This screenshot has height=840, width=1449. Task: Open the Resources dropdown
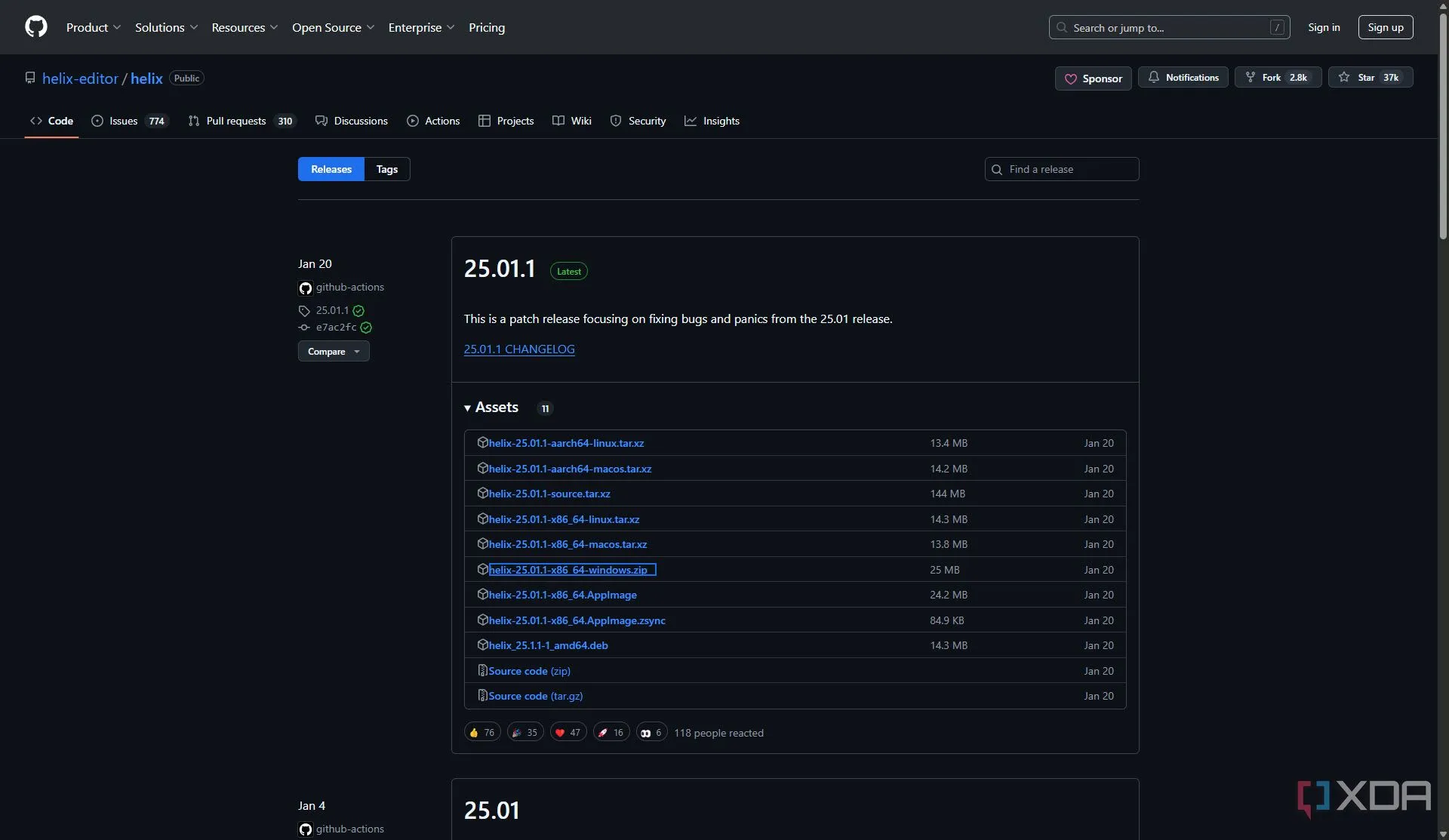245,27
